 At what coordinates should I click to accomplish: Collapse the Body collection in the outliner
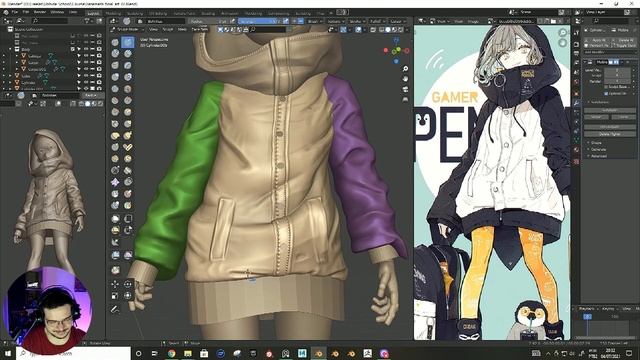coord(11,49)
